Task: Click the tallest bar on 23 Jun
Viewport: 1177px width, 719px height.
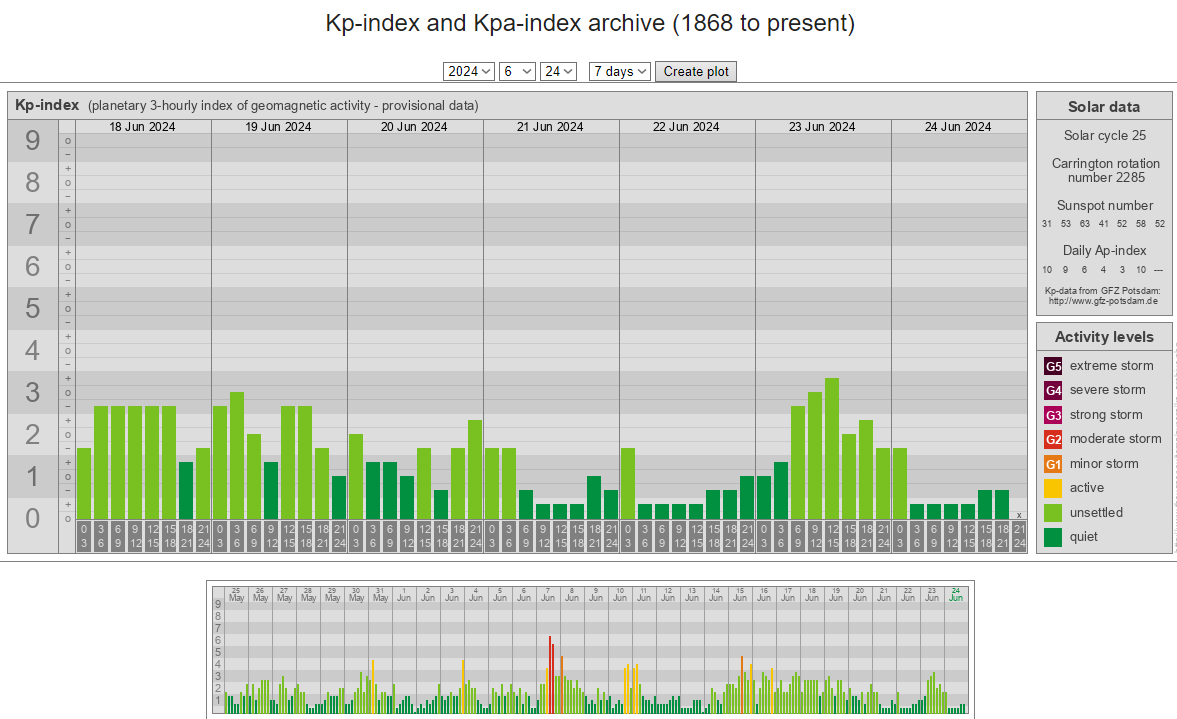Action: pos(832,448)
